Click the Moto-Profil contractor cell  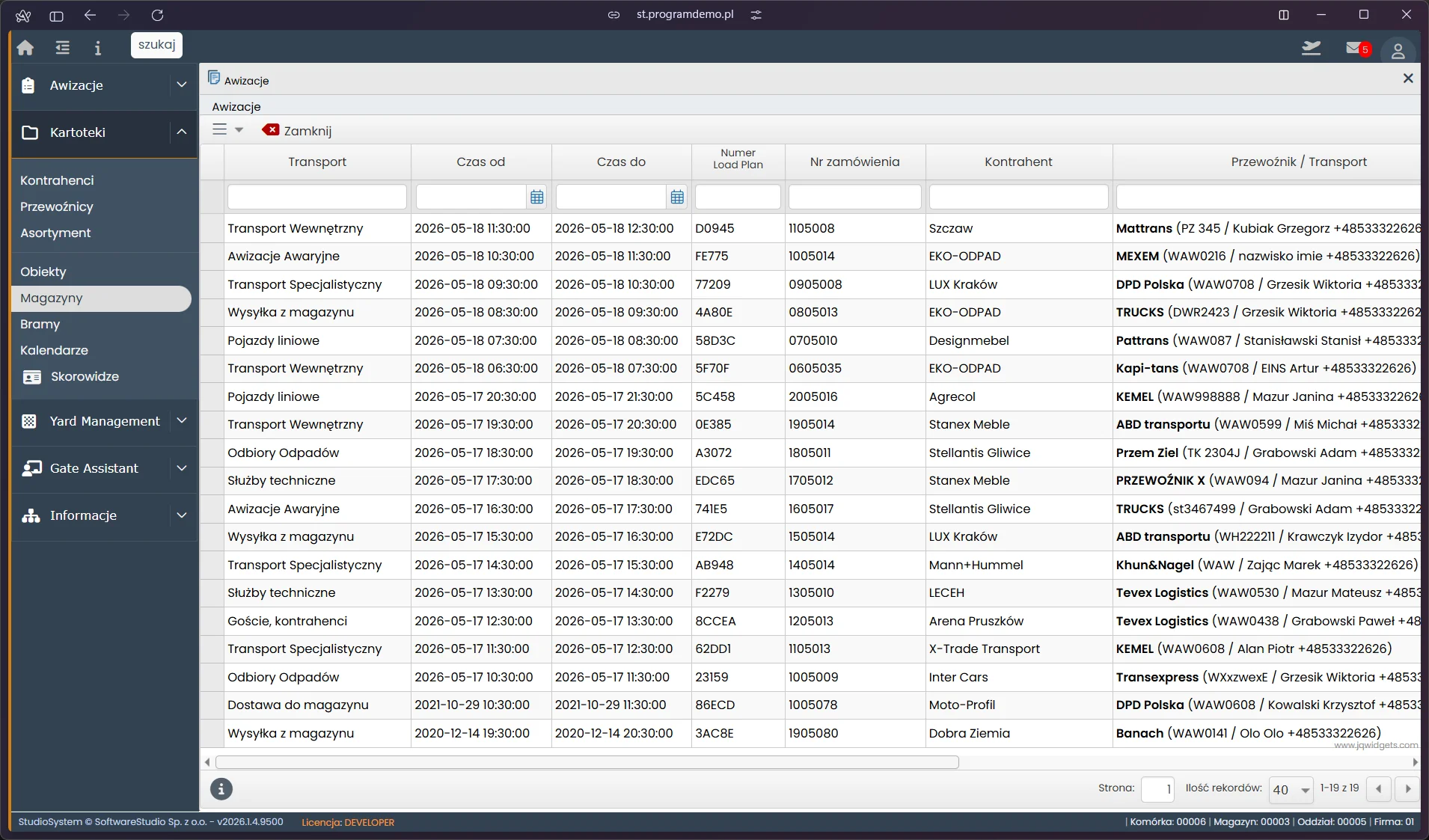(x=1018, y=705)
